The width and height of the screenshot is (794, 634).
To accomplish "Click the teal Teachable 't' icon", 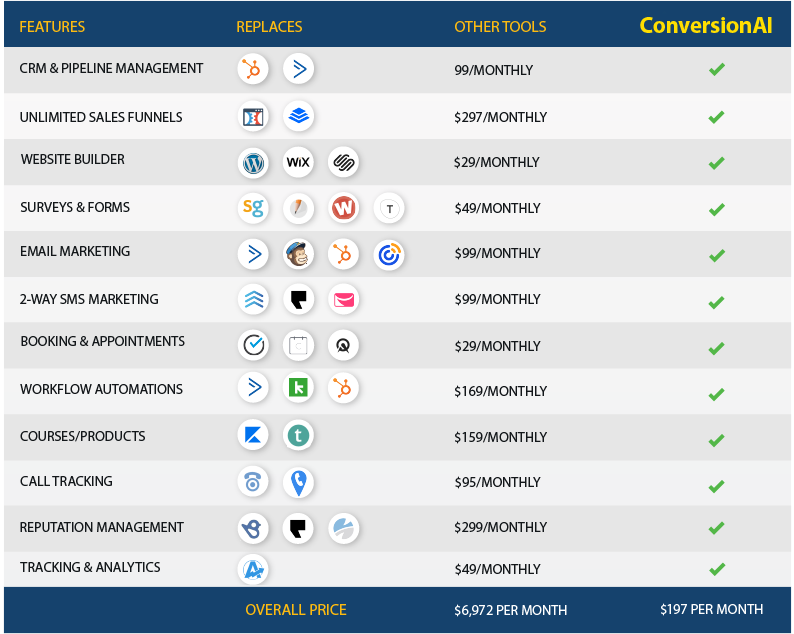I will coord(298,435).
